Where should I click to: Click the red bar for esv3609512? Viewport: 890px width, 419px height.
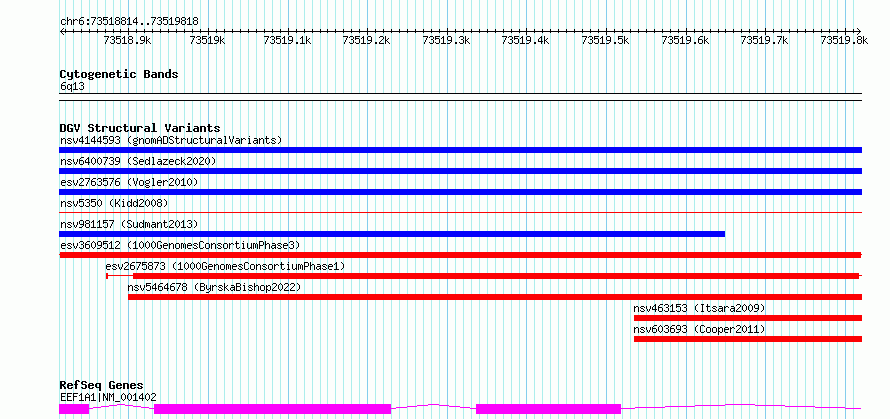tap(460, 255)
